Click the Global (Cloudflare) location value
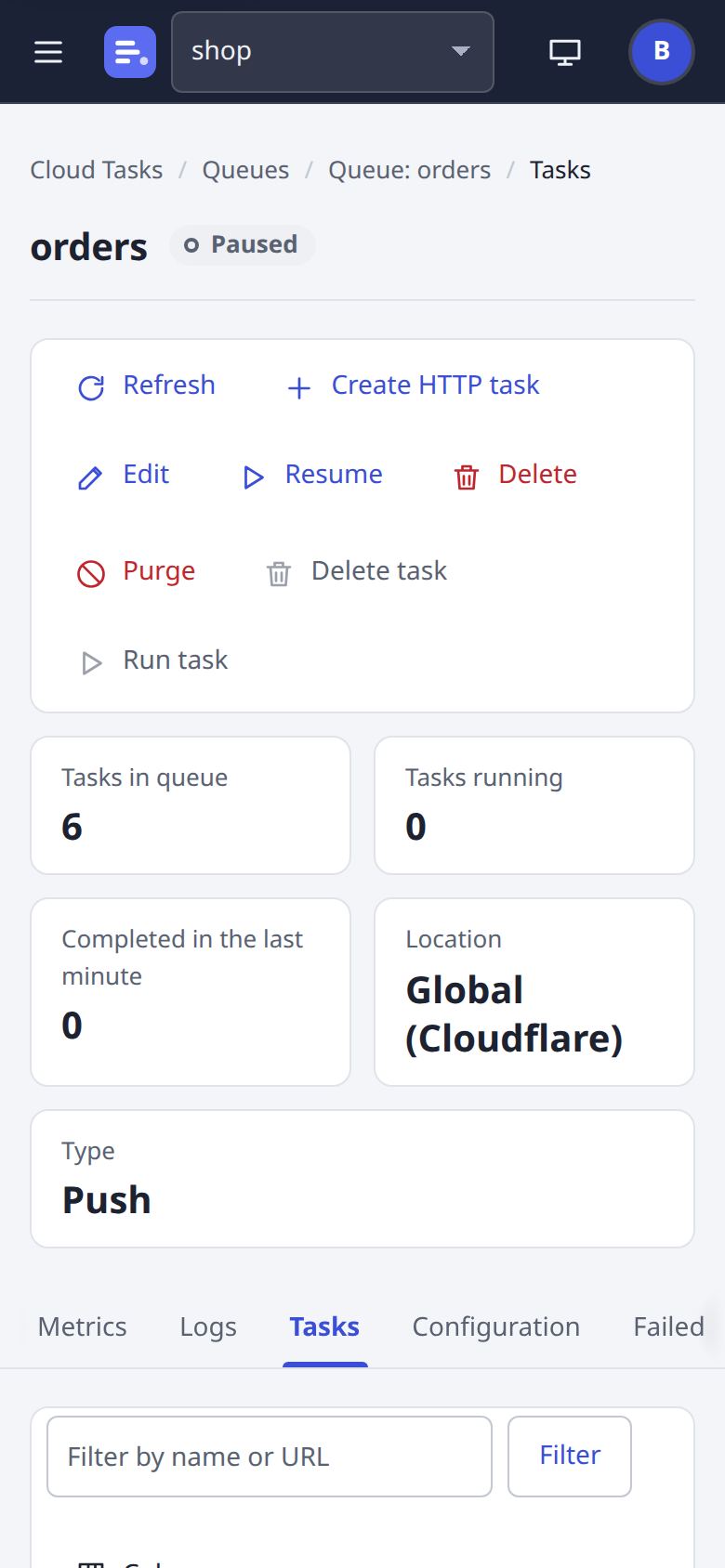Viewport: 725px width, 1568px height. 514,1013
